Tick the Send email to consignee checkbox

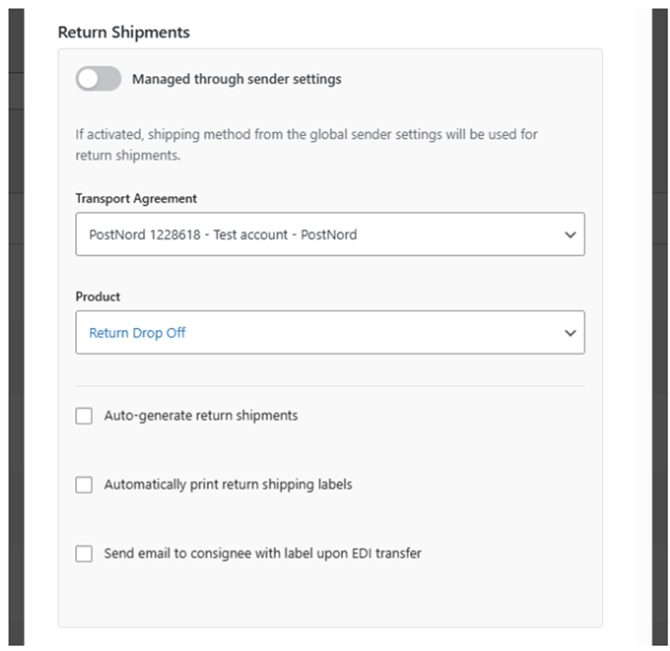pos(84,554)
